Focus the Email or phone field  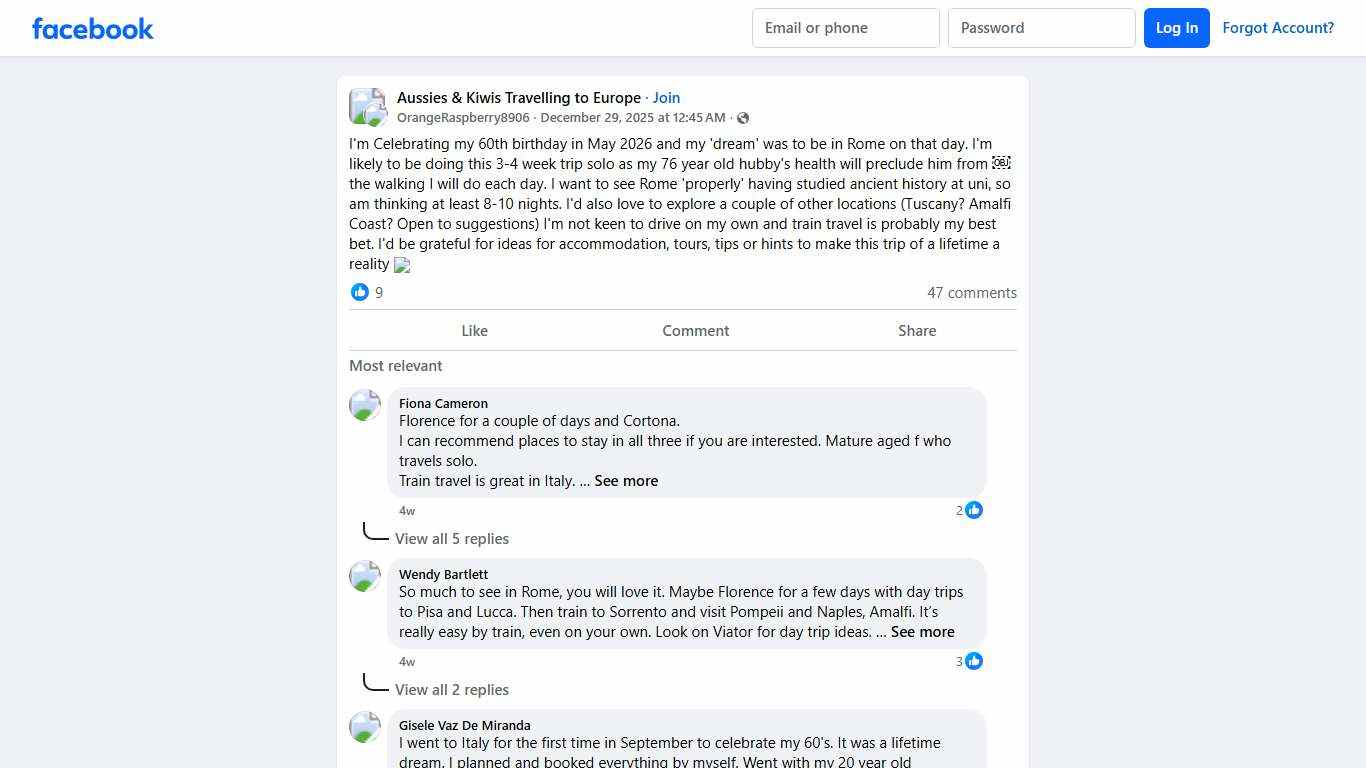[x=846, y=28]
